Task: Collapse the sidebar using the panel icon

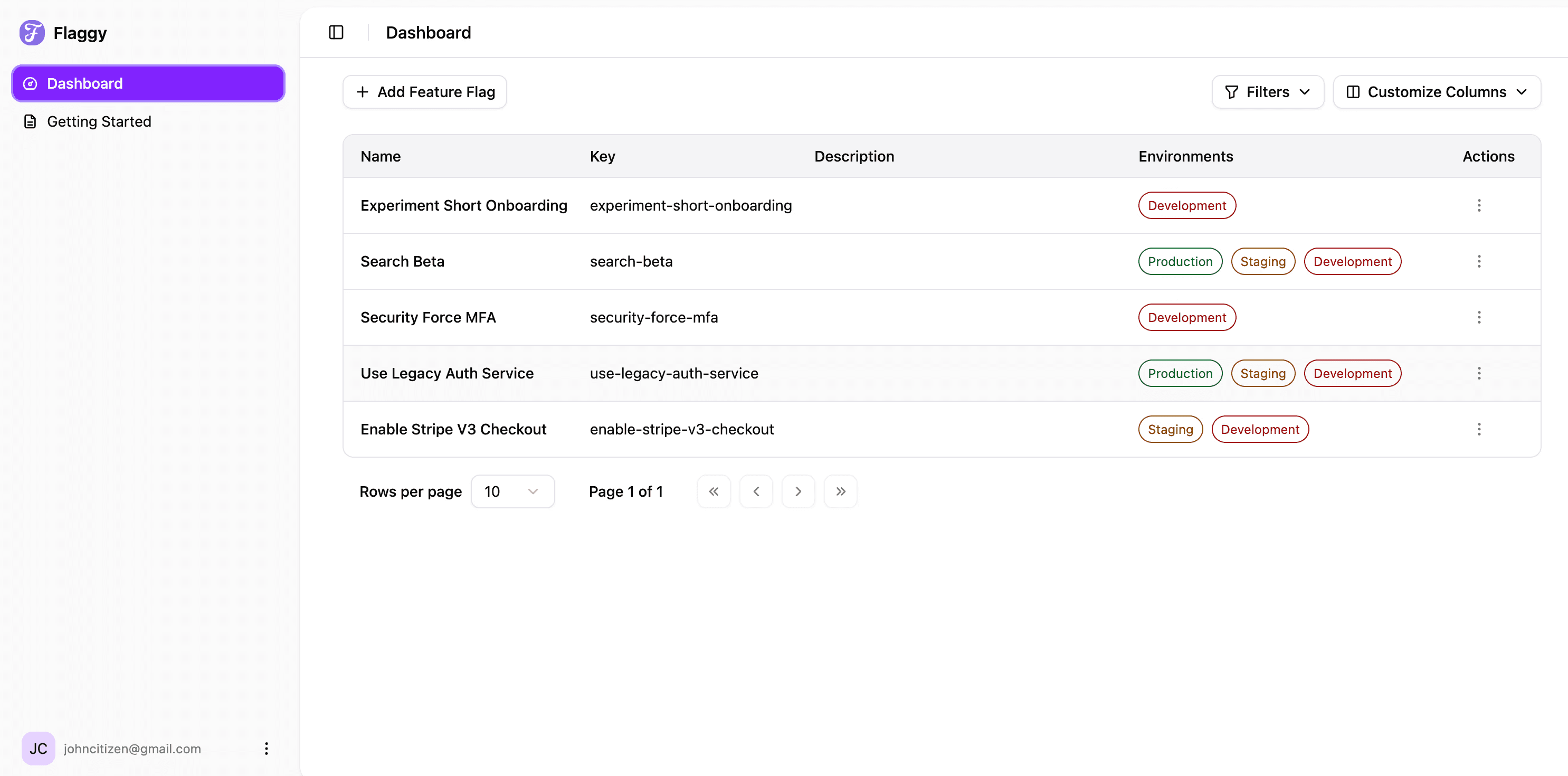Action: point(336,32)
